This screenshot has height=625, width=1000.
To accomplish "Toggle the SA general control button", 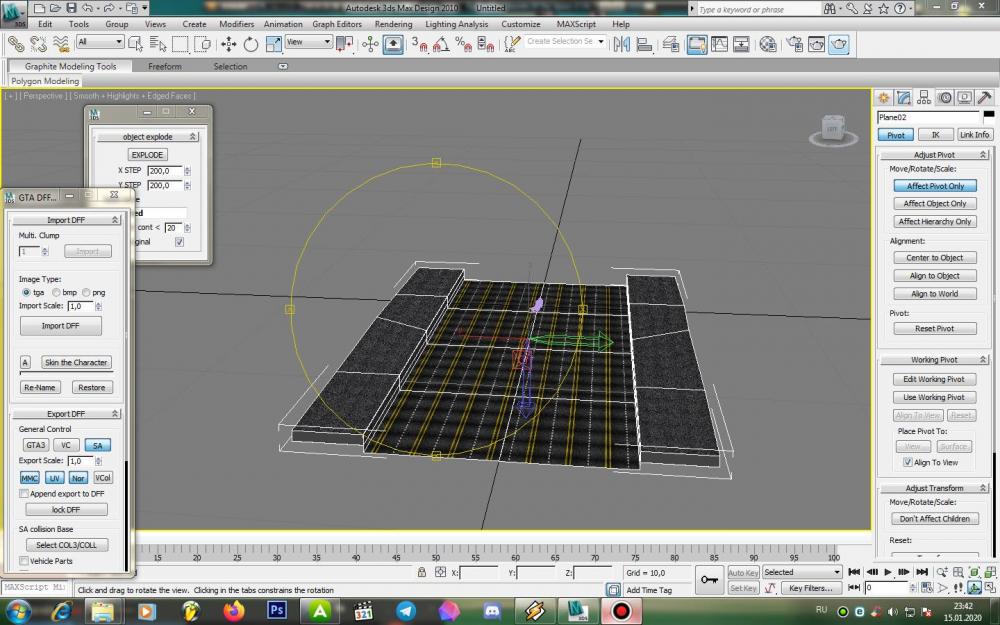I will pyautogui.click(x=98, y=445).
